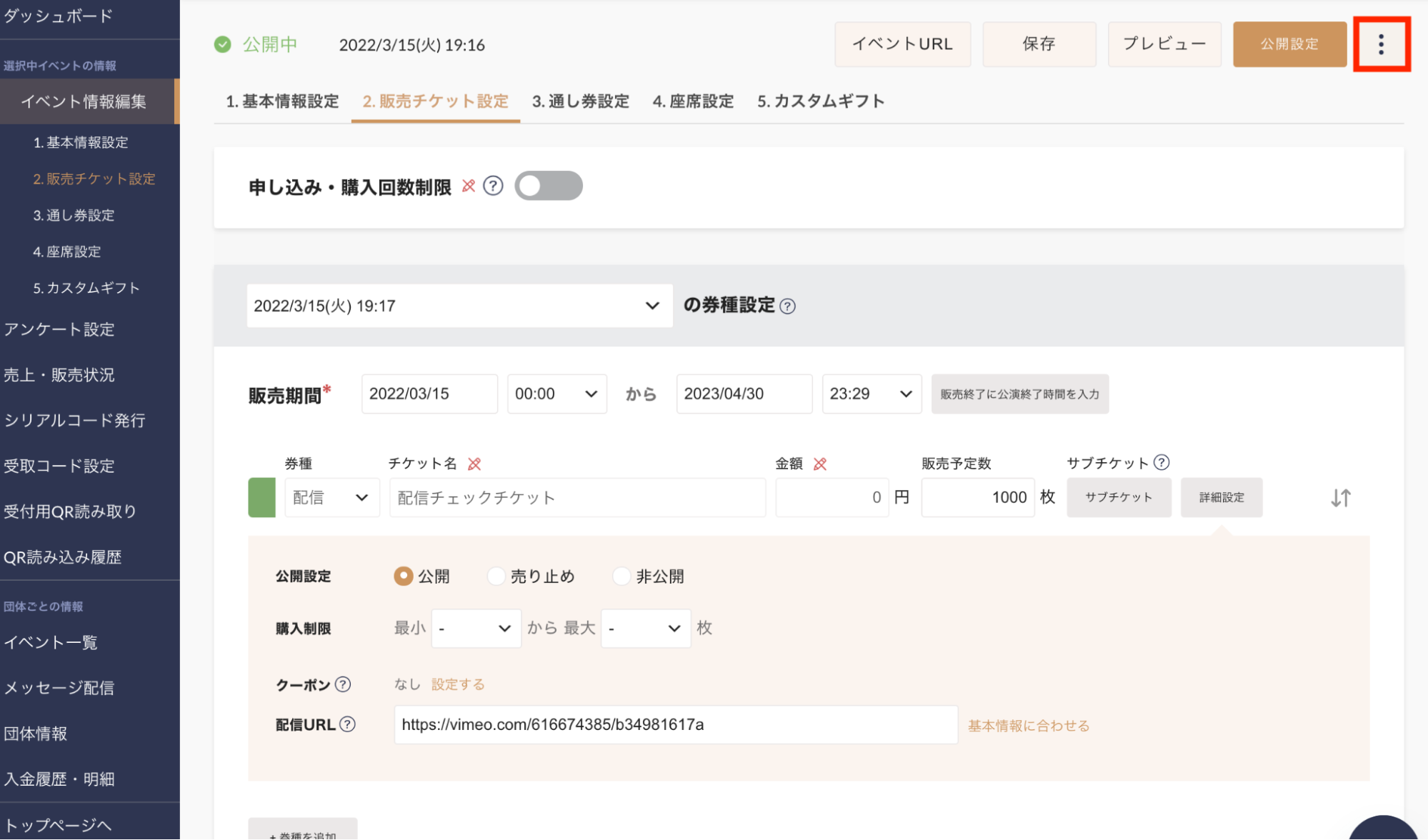This screenshot has height=840, width=1428.
Task: Switch to the 5. カスタムギフト tab
Action: pyautogui.click(x=821, y=101)
